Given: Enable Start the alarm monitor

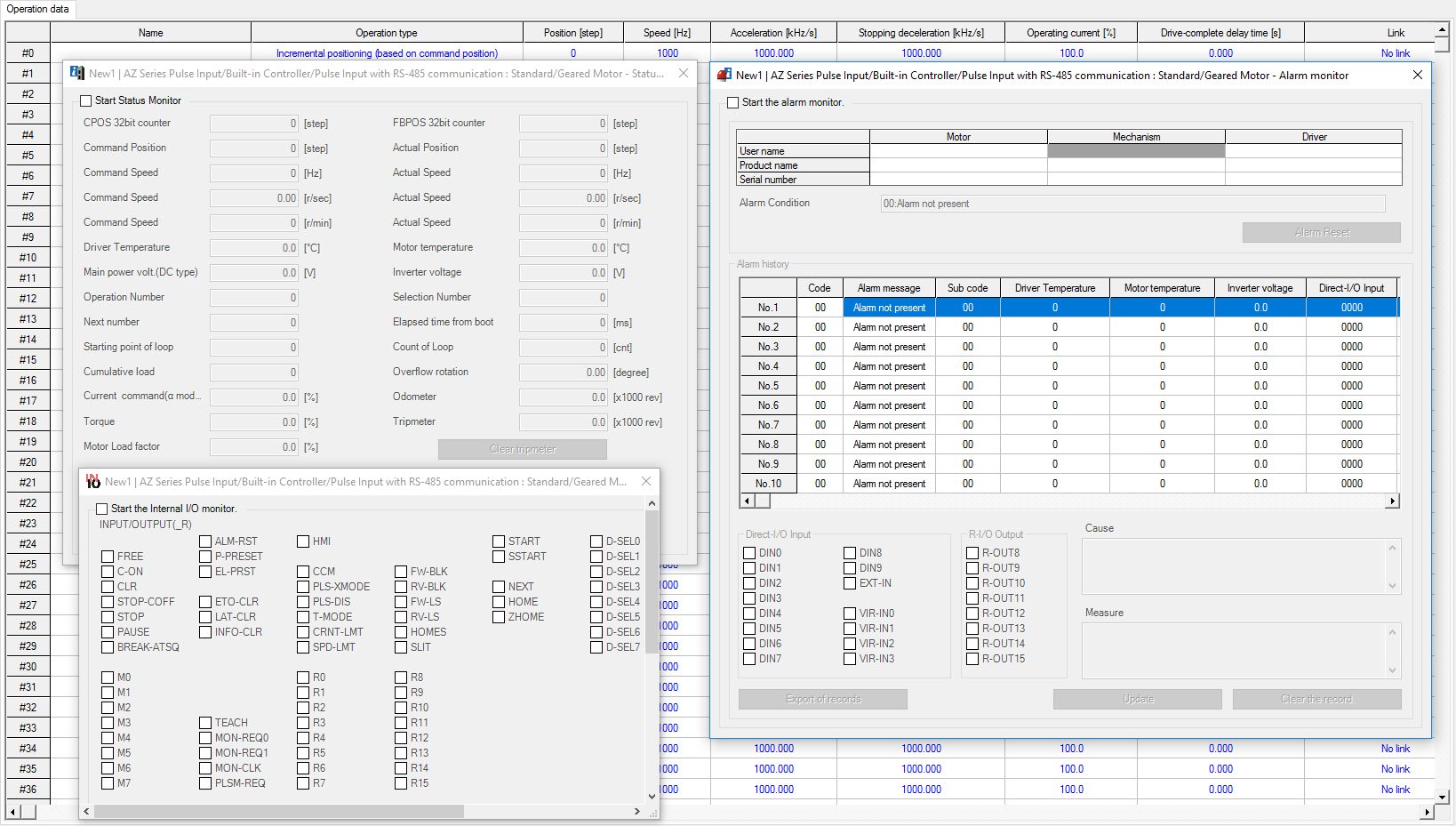Looking at the screenshot, I should pos(732,102).
